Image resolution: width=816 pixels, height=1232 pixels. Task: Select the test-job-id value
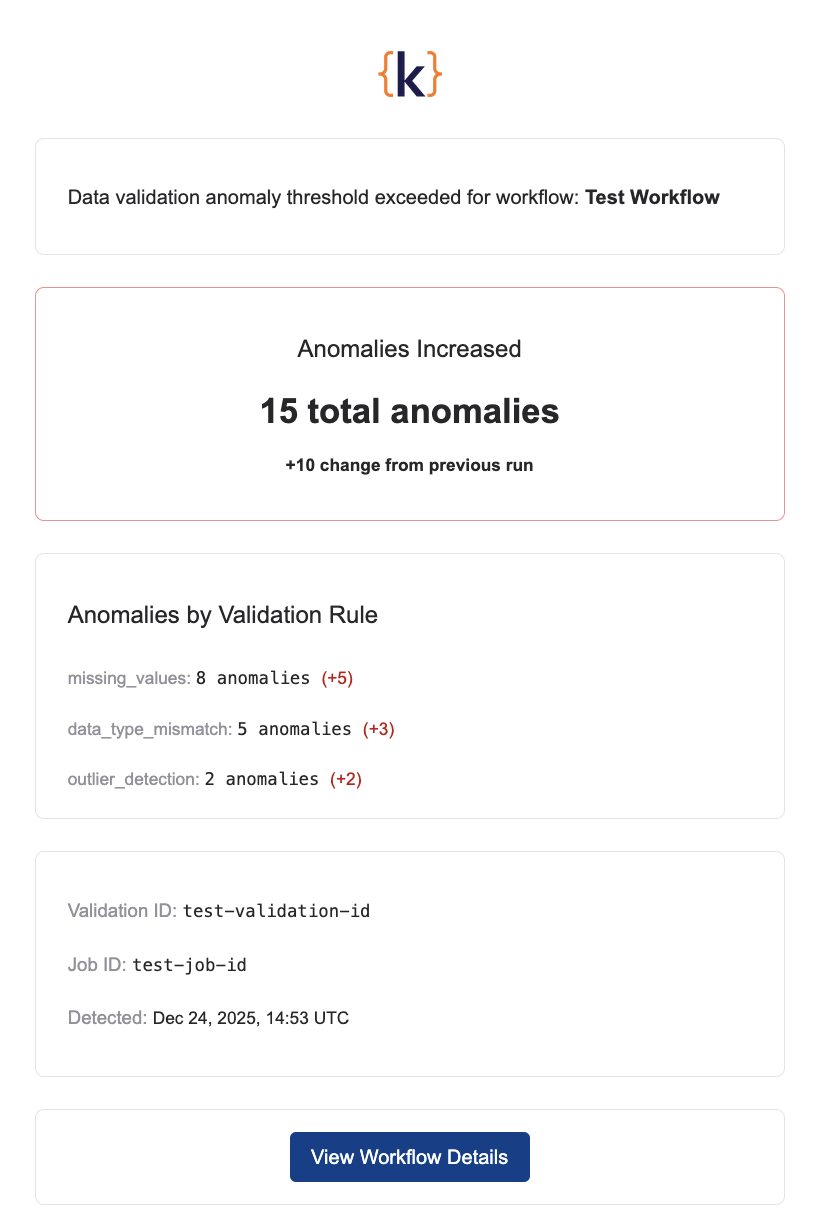[x=190, y=965]
